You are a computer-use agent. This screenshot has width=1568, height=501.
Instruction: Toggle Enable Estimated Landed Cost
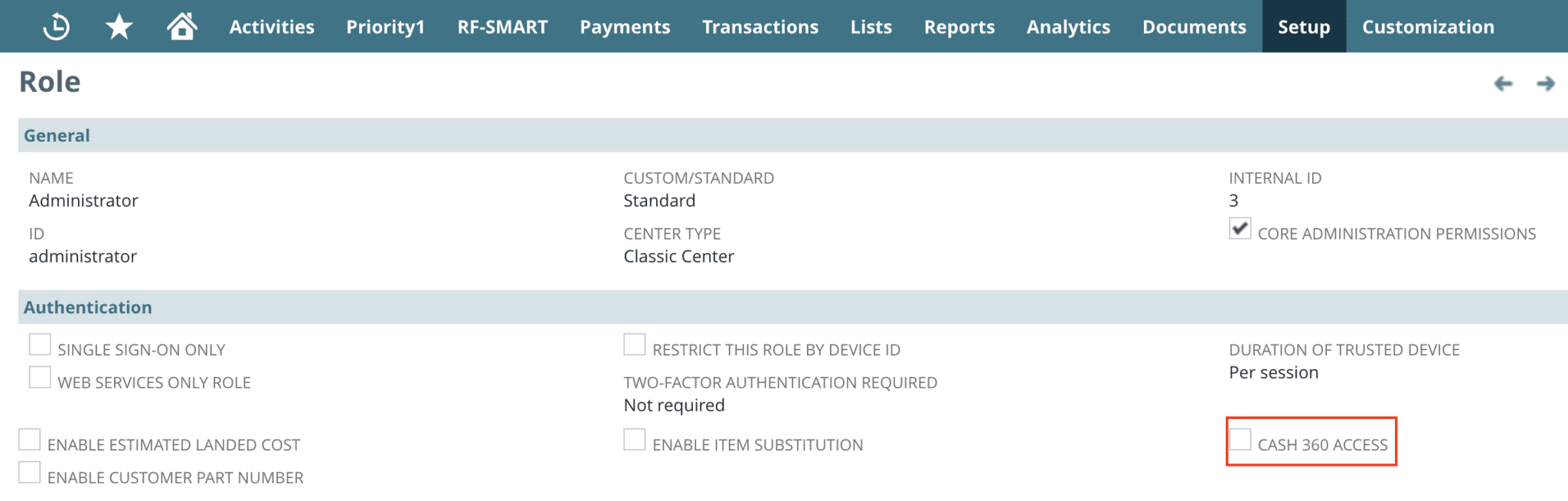30,440
